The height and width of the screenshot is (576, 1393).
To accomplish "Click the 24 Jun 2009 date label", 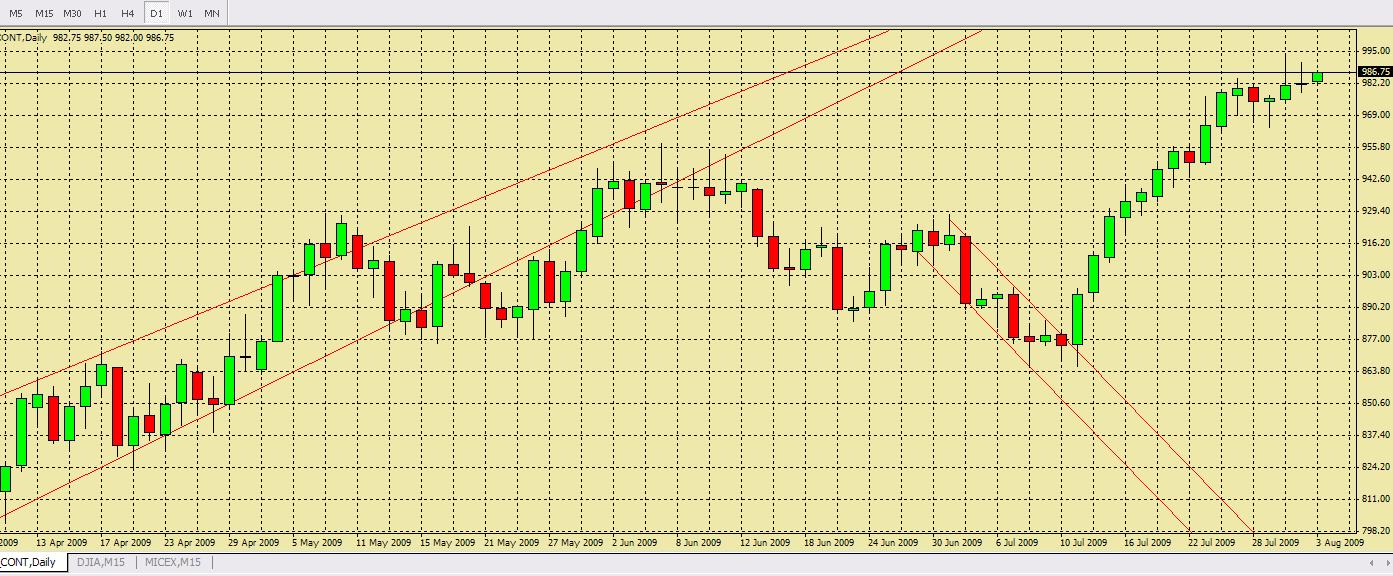I will [893, 543].
